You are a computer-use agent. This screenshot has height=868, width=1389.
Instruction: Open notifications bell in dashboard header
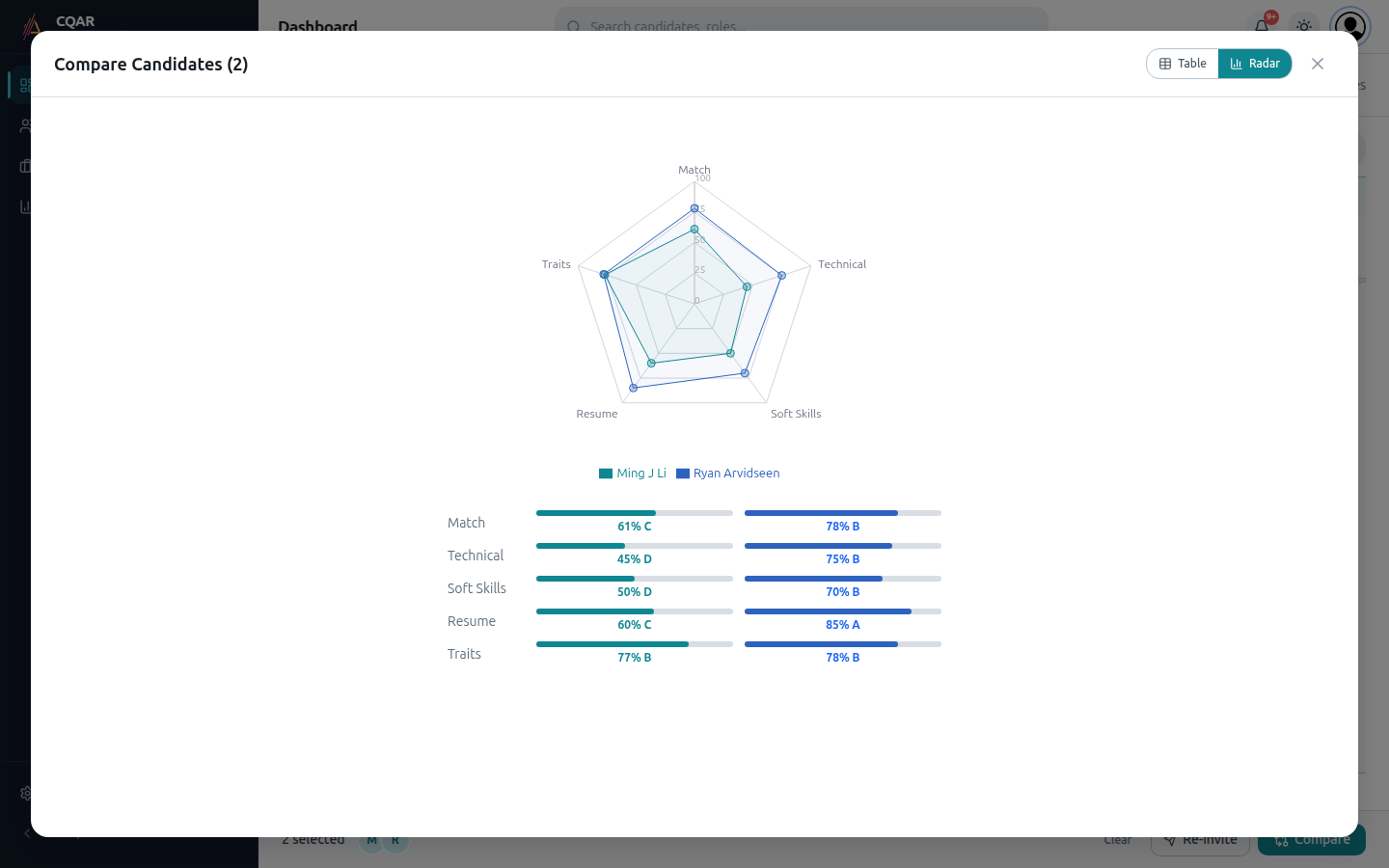(x=1262, y=25)
